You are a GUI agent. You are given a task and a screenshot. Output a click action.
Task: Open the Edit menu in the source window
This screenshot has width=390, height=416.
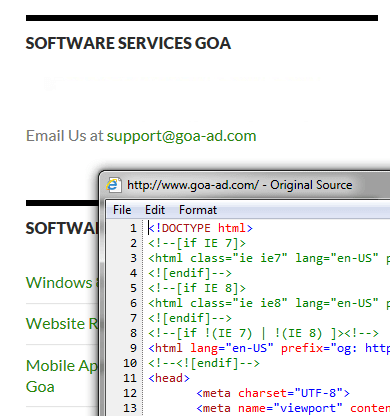point(155,210)
